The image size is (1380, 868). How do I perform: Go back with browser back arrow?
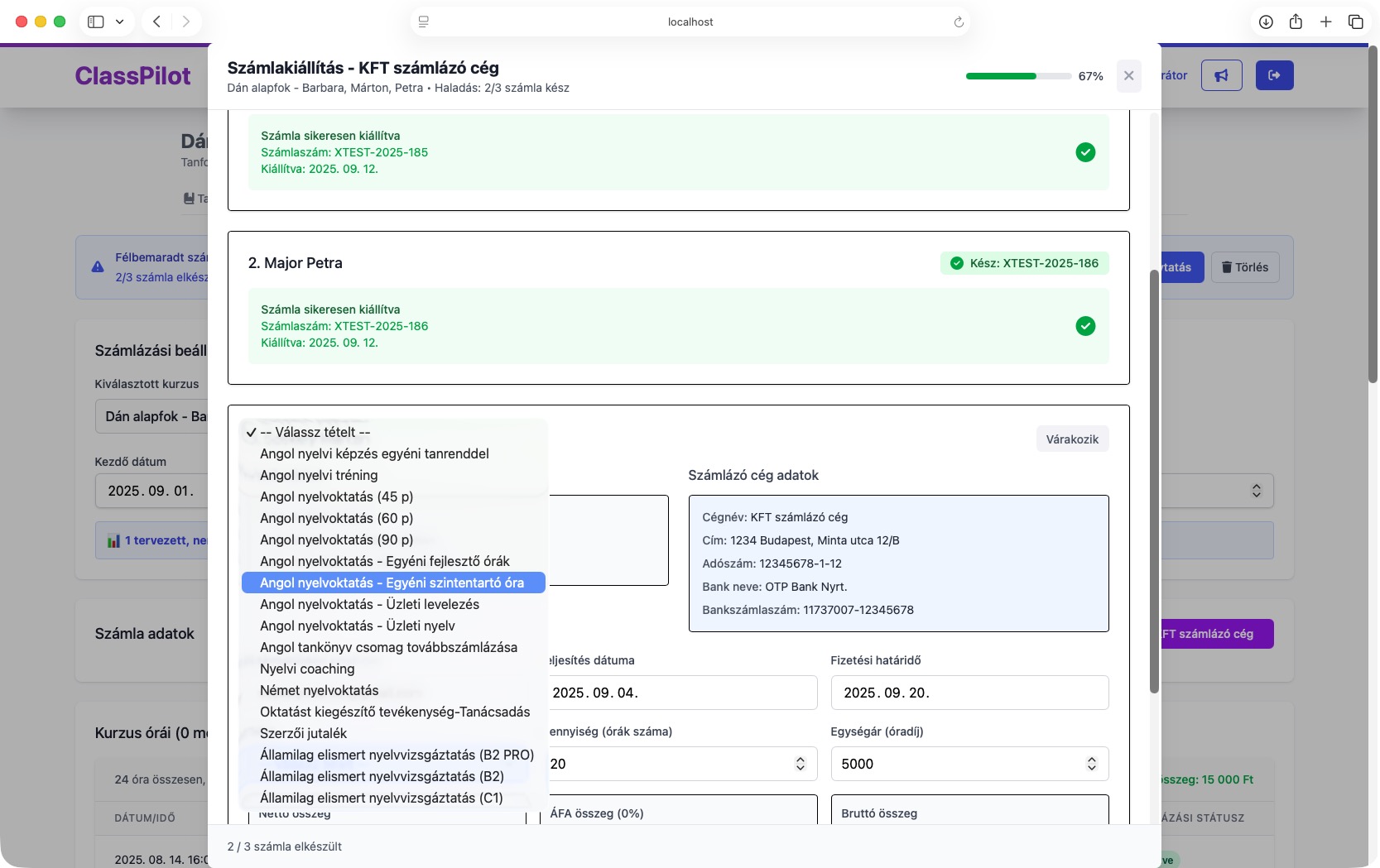coord(156,22)
